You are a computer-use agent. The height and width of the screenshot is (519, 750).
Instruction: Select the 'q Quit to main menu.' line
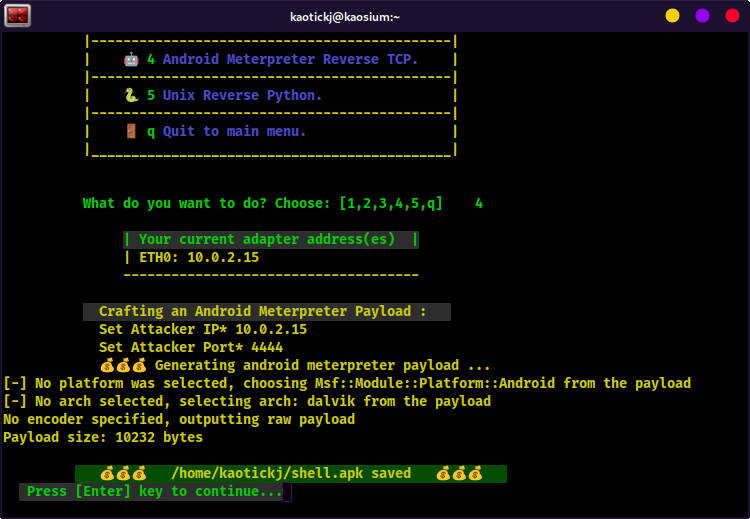(226, 131)
